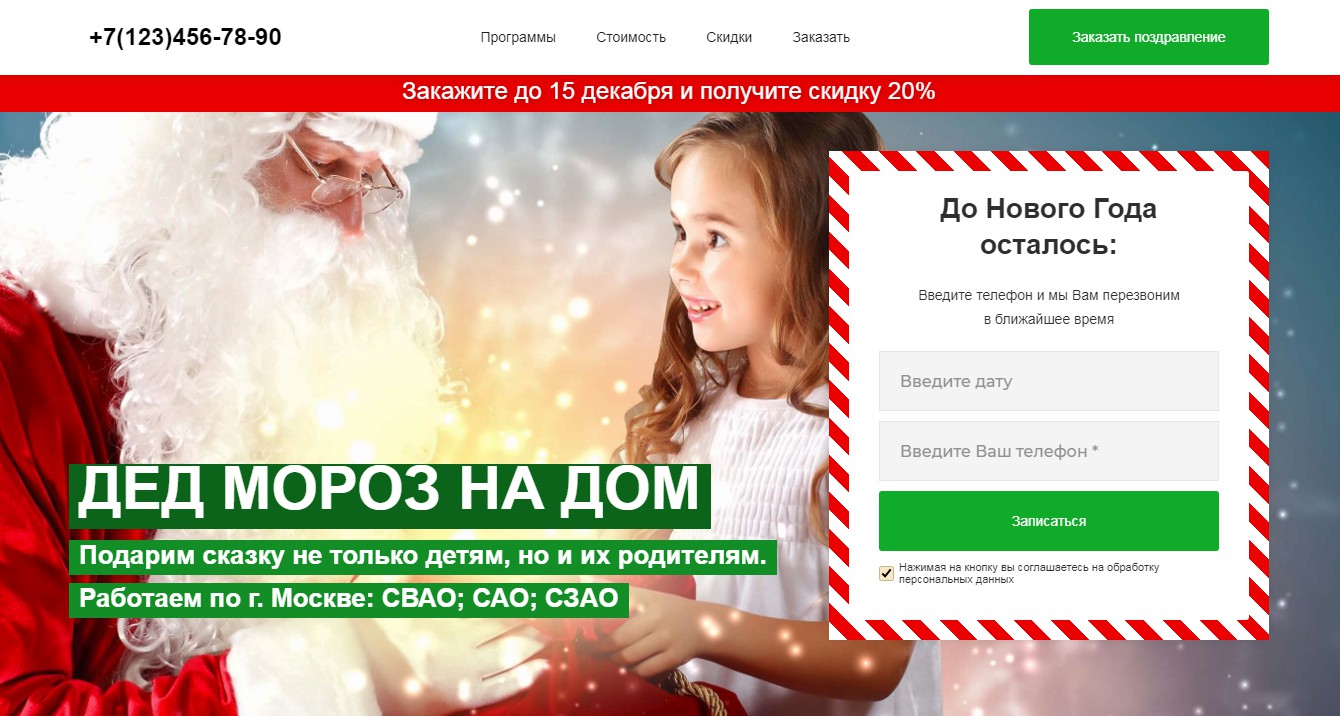Focus the Введите Ваш телефон field
Viewport: 1340px width, 716px height.
coord(1049,451)
